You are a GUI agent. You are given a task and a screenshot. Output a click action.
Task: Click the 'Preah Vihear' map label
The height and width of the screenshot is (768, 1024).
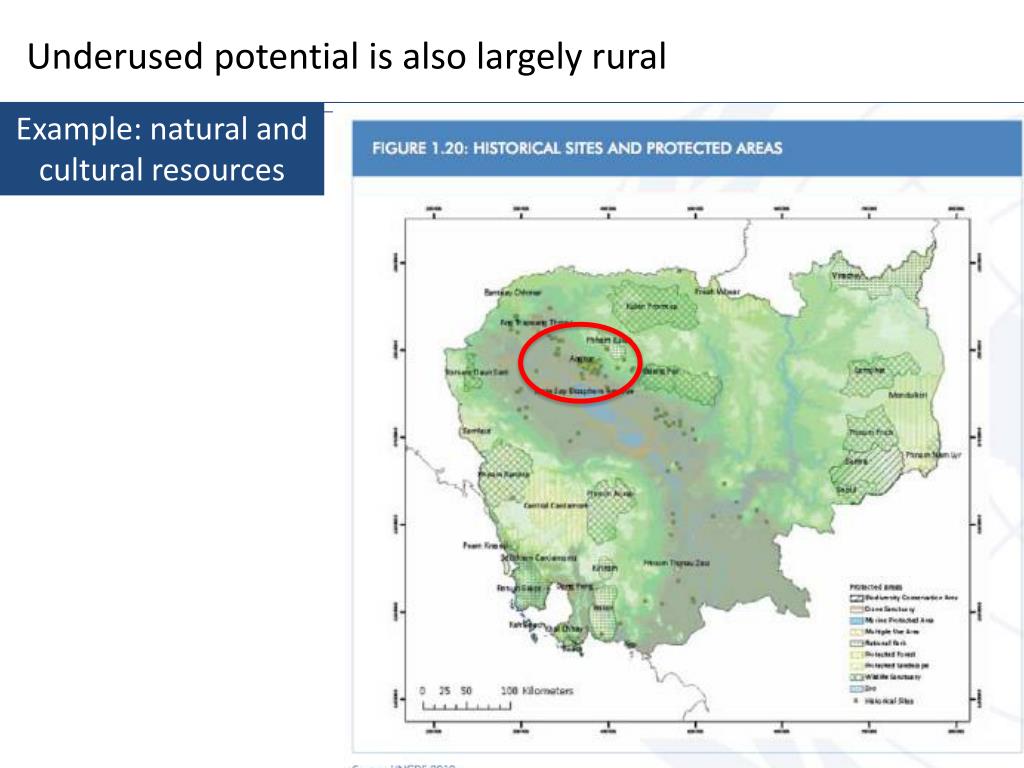click(x=717, y=291)
